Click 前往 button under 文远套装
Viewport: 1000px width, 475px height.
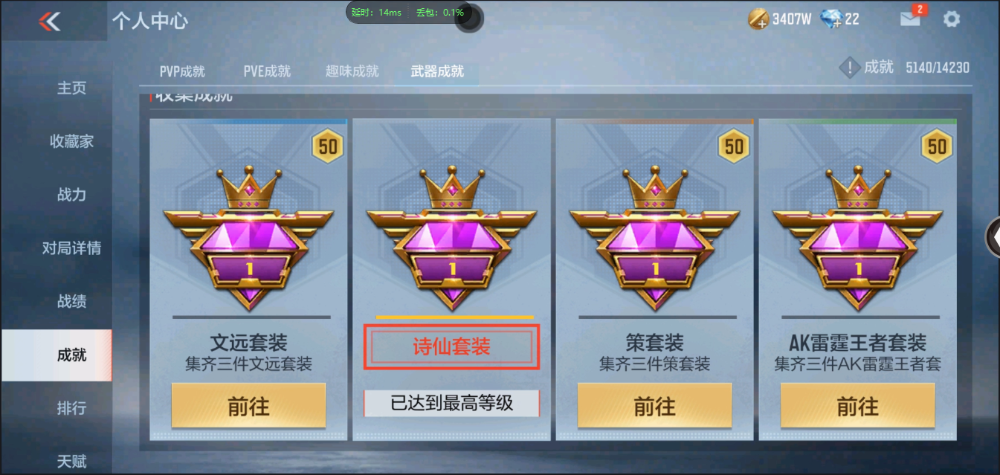tap(249, 406)
